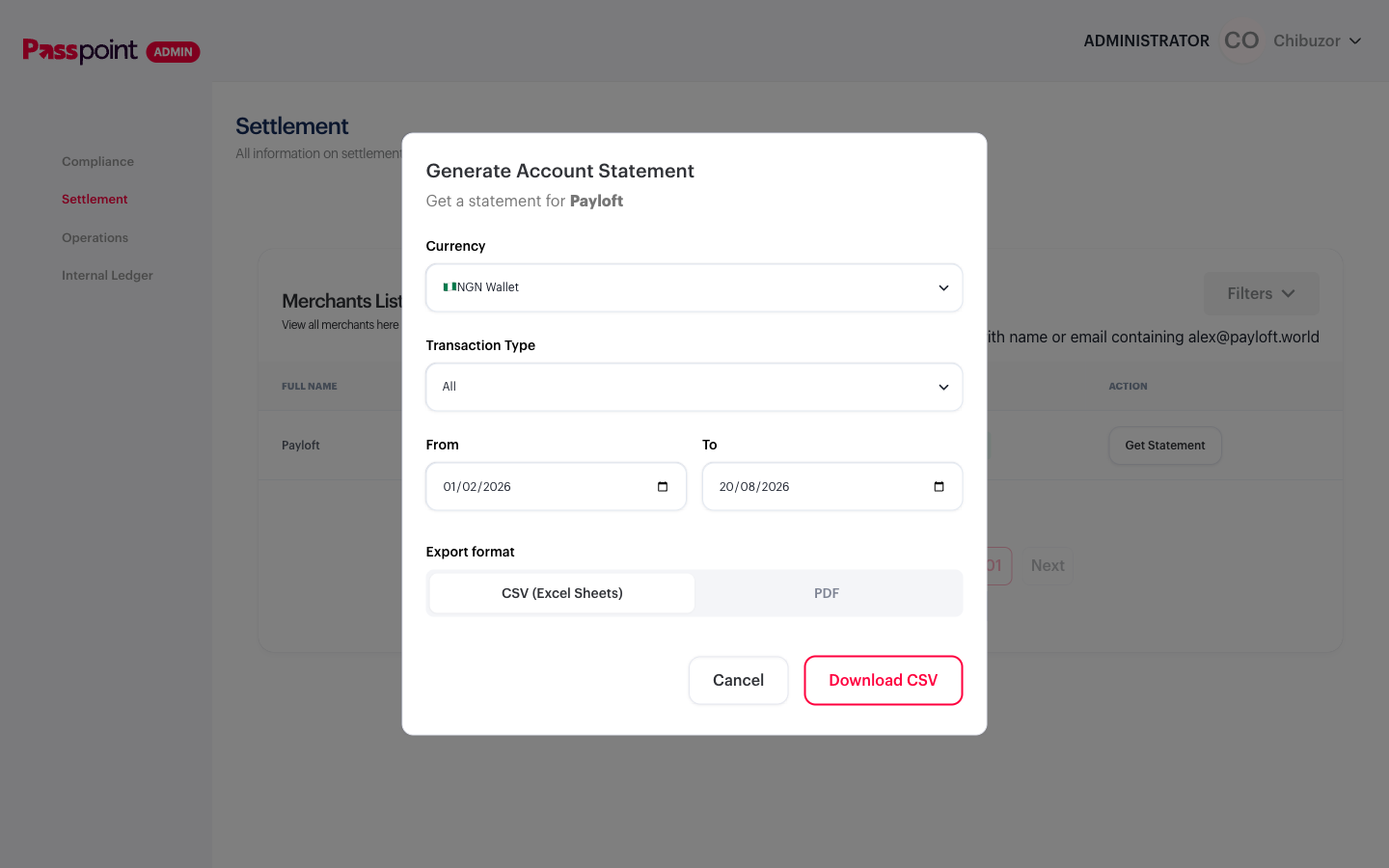Viewport: 1389px width, 868px height.
Task: Click the CO user avatar
Action: pyautogui.click(x=1241, y=41)
